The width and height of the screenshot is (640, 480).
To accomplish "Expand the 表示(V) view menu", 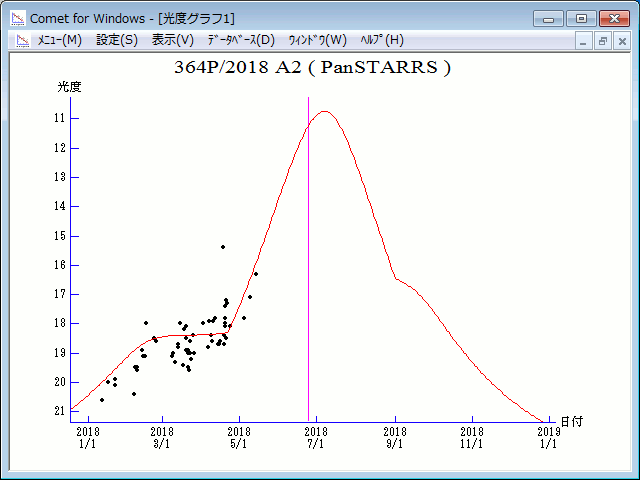I will [173, 40].
